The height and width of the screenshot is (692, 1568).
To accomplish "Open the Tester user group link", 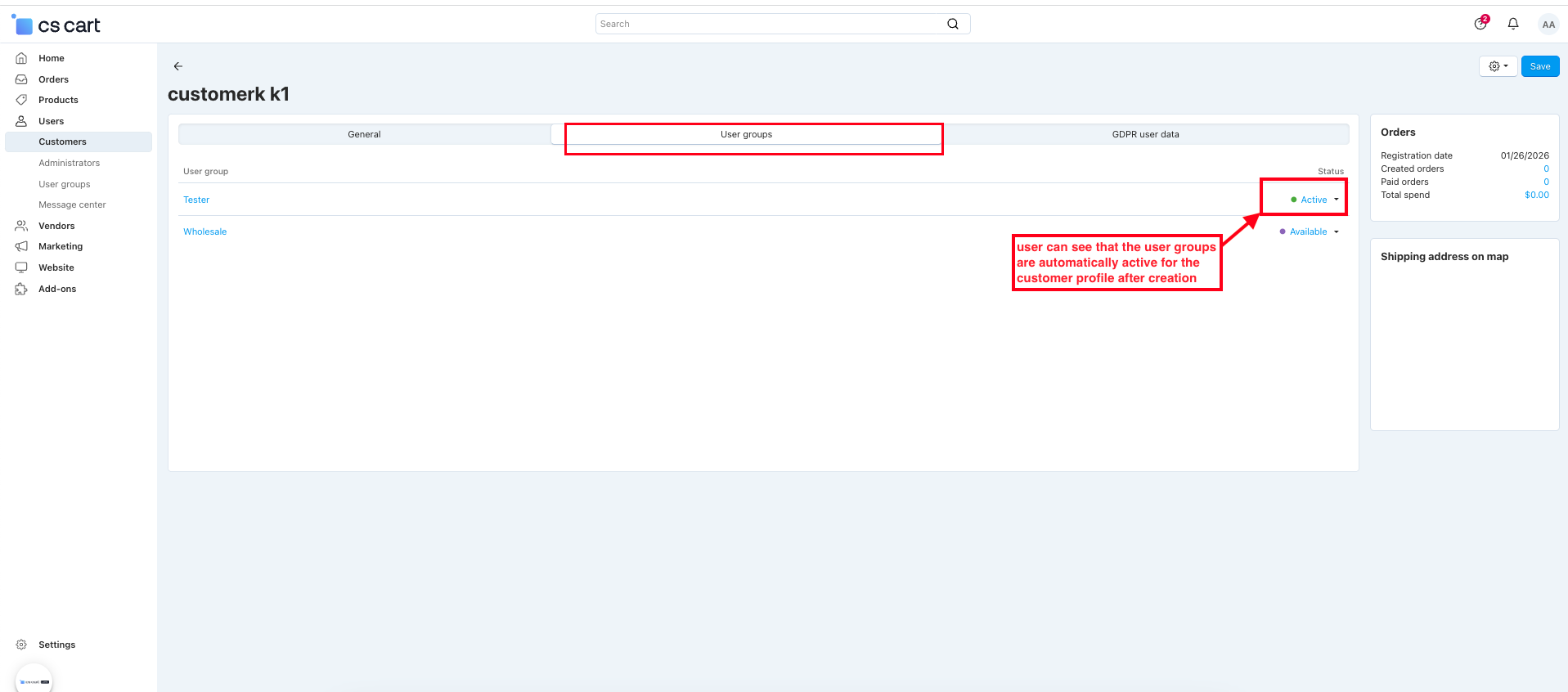I will tap(196, 200).
